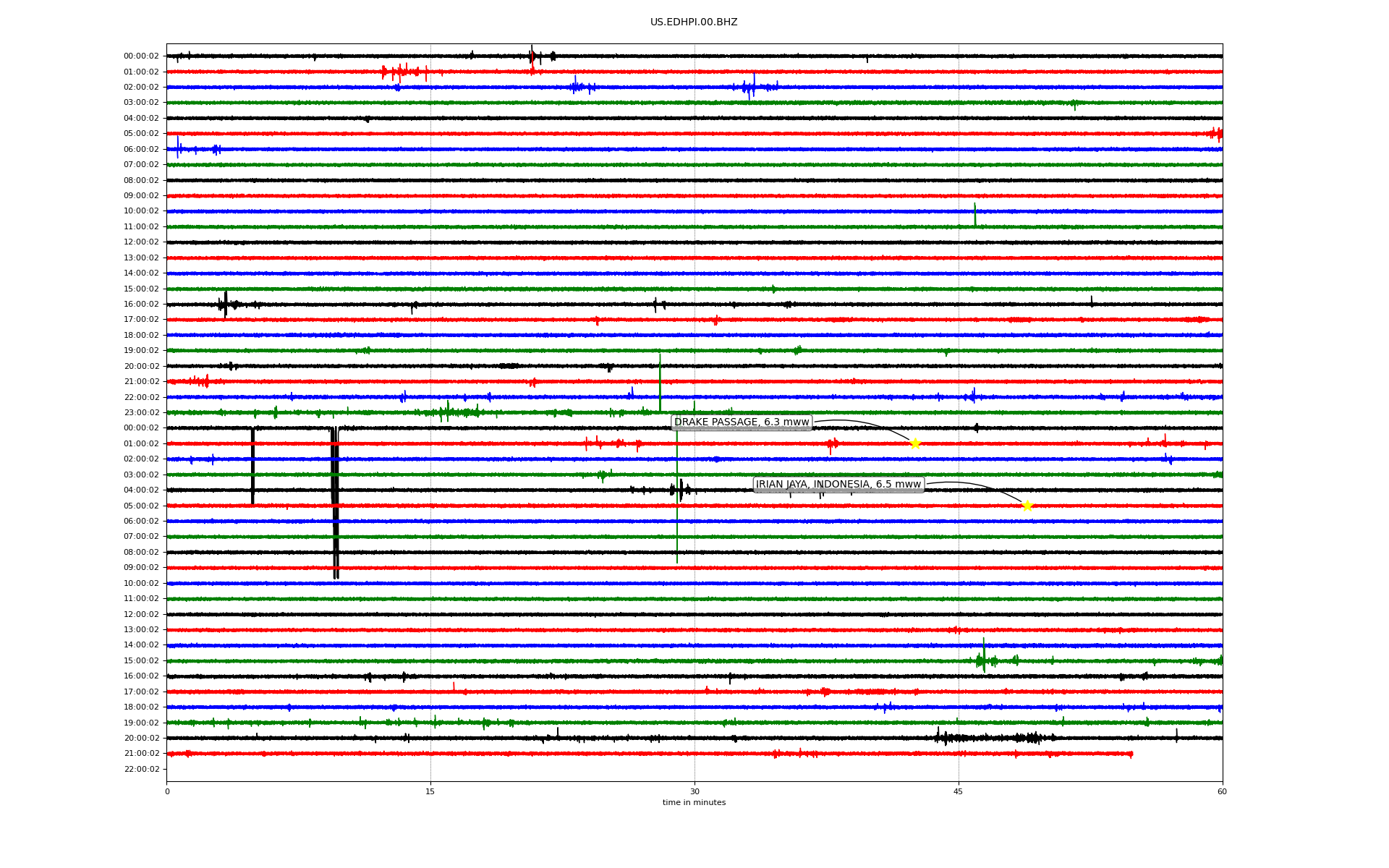
Task: Click the 45 tick on the x-axis
Action: [x=959, y=791]
